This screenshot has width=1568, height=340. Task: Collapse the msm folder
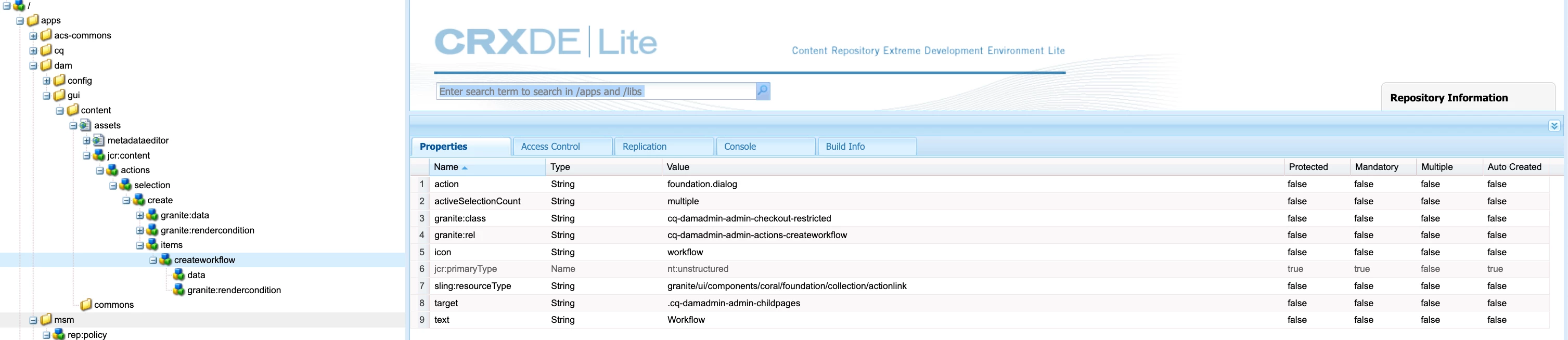(x=33, y=320)
